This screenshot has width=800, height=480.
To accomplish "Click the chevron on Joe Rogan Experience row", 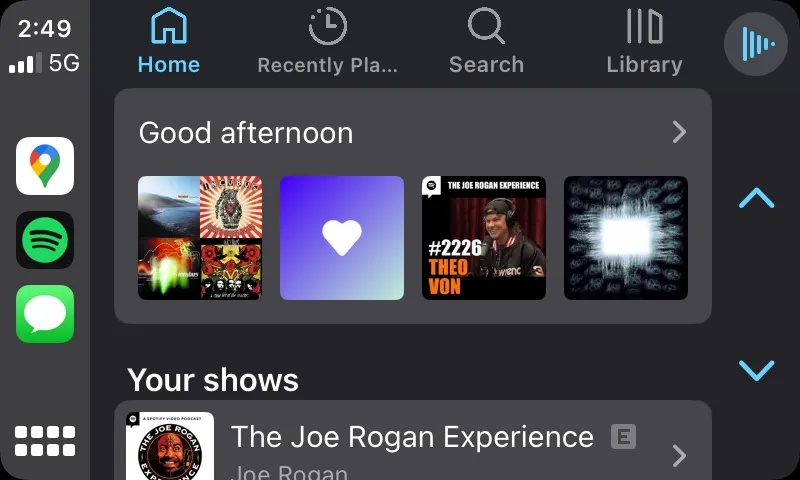I will pyautogui.click(x=679, y=456).
